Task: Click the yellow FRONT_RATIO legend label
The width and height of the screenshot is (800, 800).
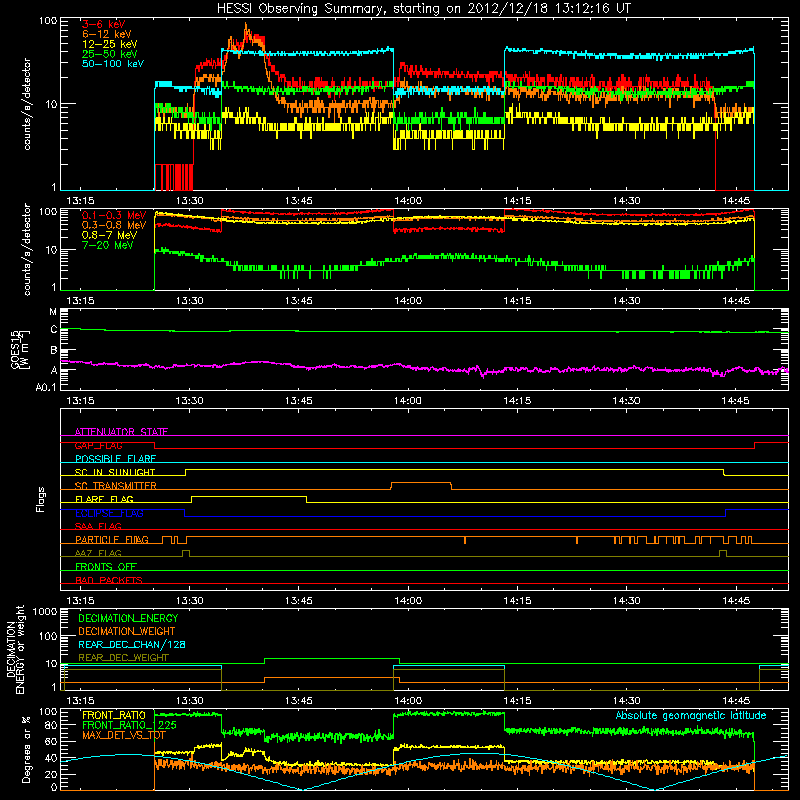Action: pyautogui.click(x=114, y=715)
